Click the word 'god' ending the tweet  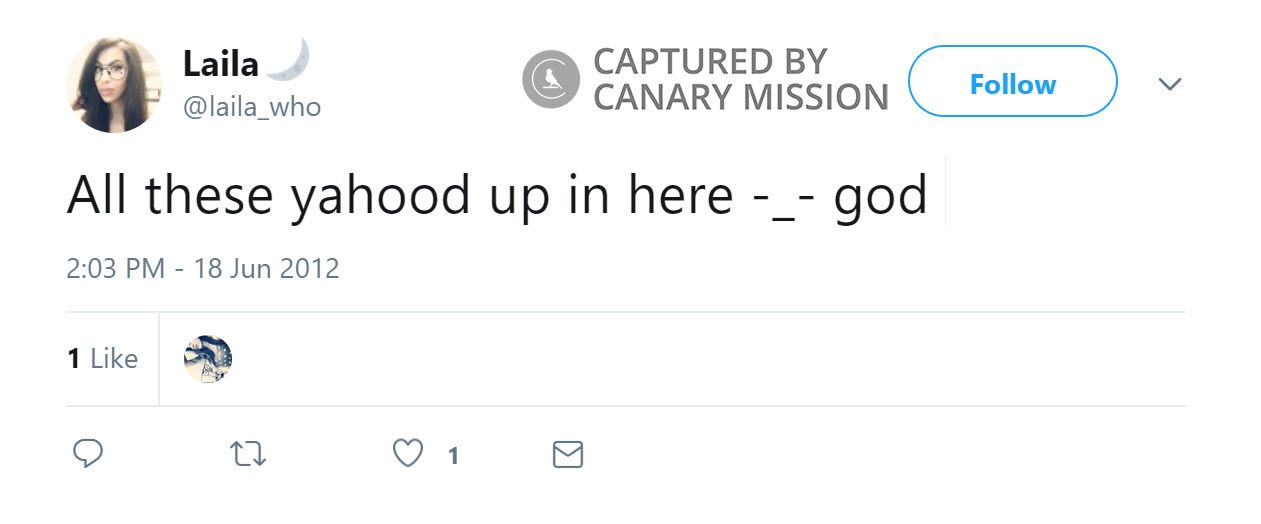click(880, 196)
